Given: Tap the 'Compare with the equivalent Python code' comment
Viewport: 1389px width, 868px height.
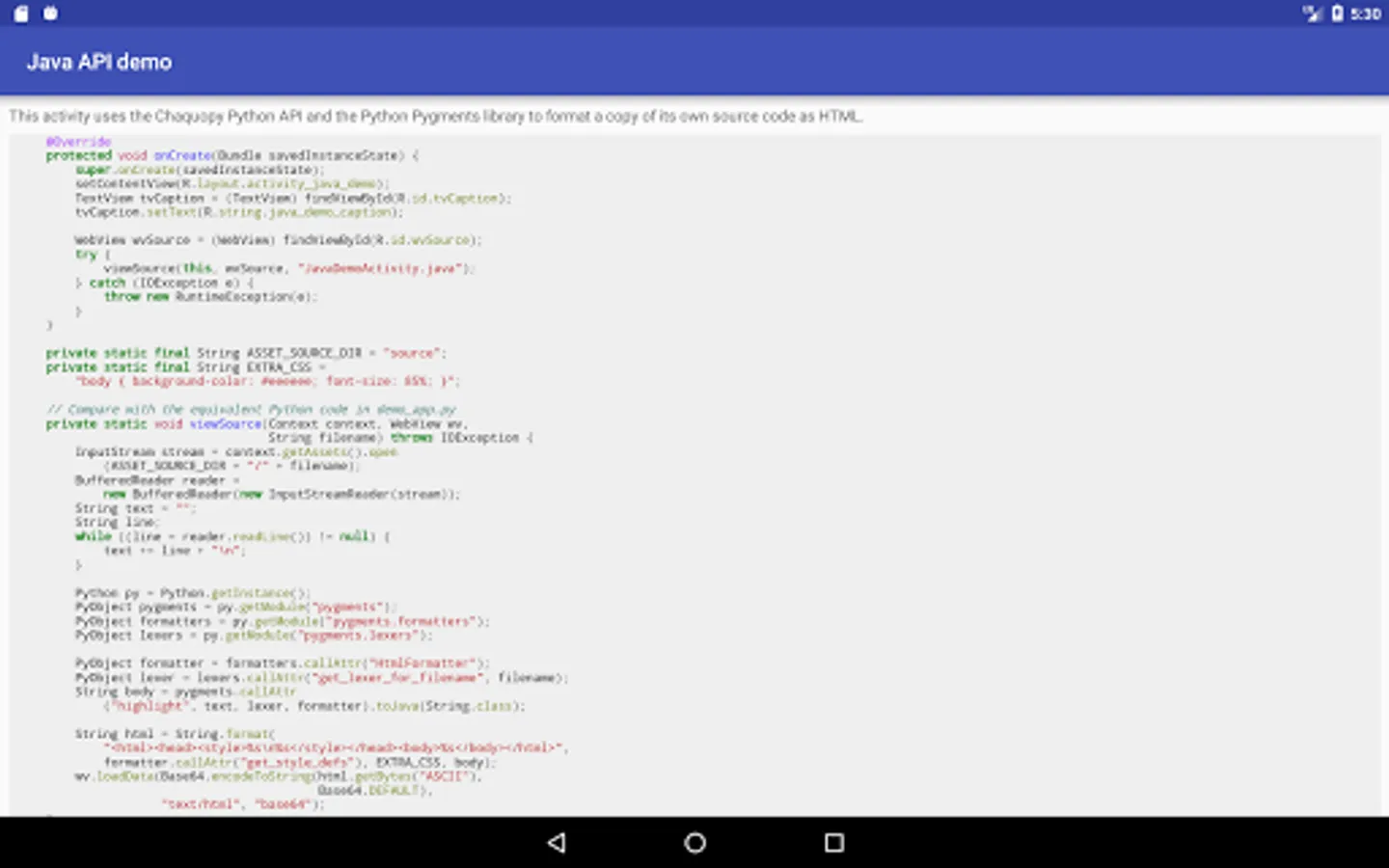Looking at the screenshot, I should coord(251,410).
